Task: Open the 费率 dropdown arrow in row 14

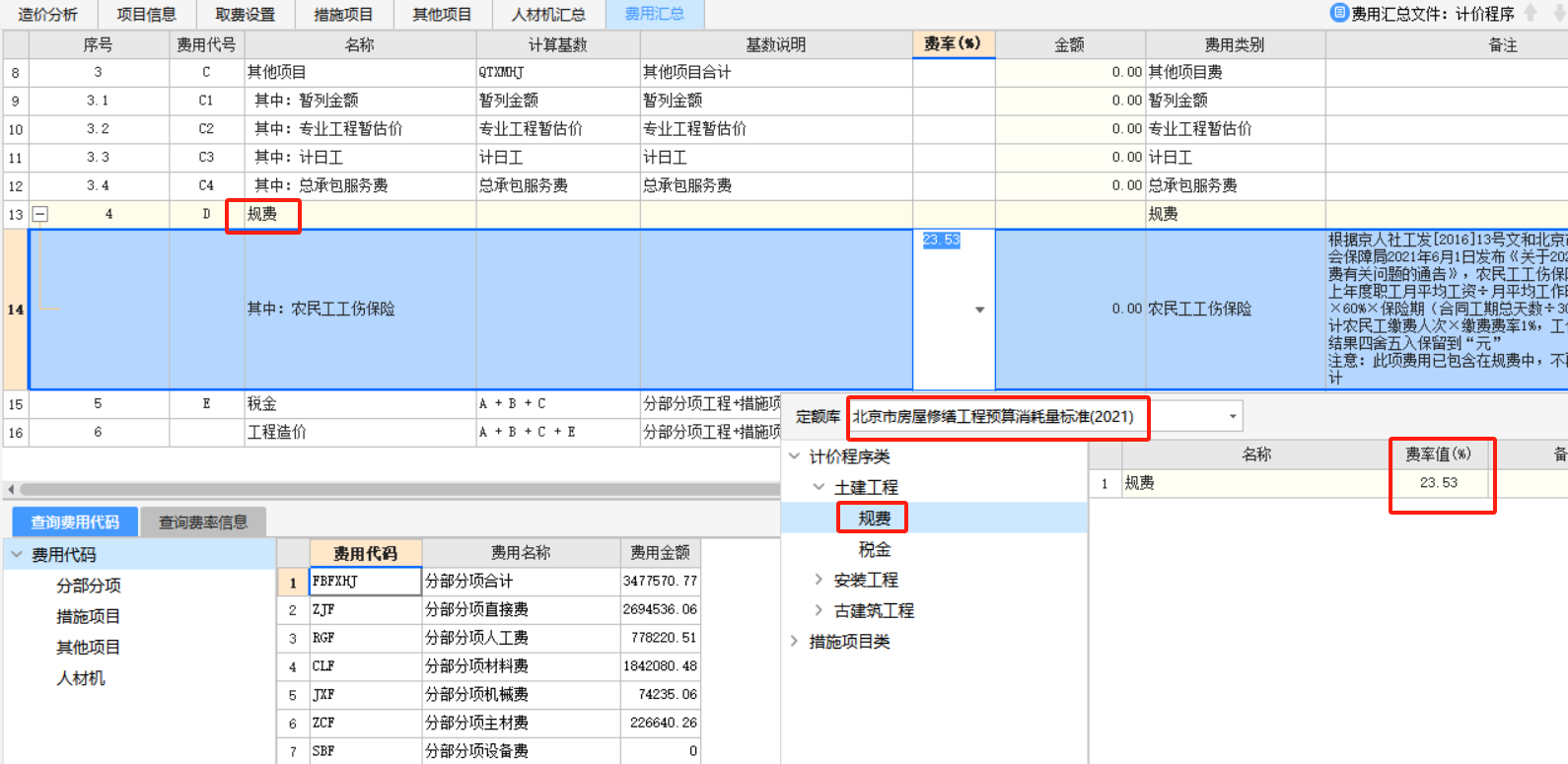Action: pyautogui.click(x=979, y=310)
